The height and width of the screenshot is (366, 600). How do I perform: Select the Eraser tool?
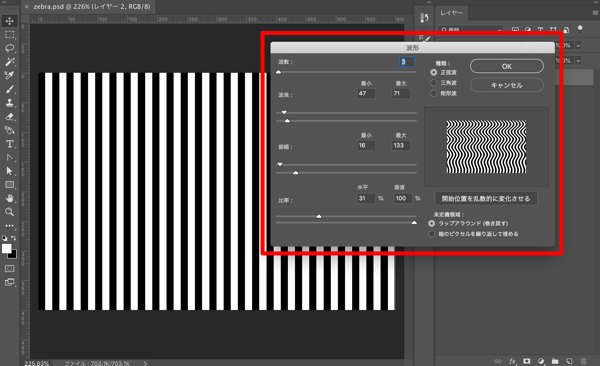point(10,116)
